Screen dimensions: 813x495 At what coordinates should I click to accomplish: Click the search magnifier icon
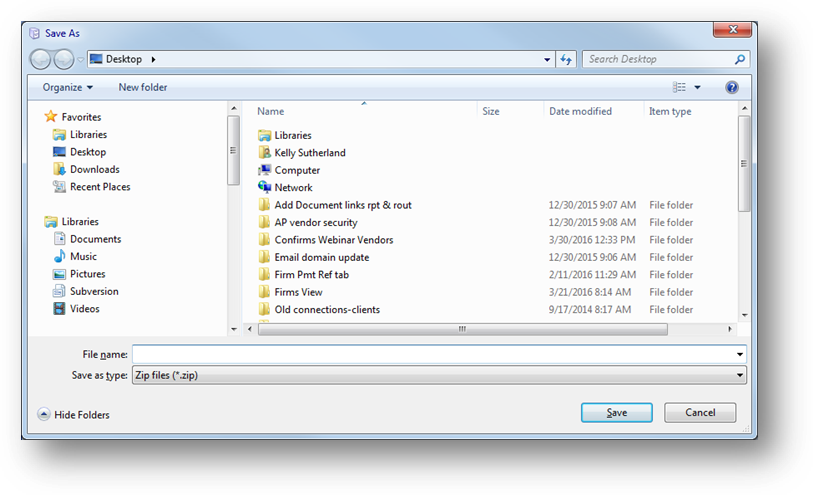[x=740, y=59]
